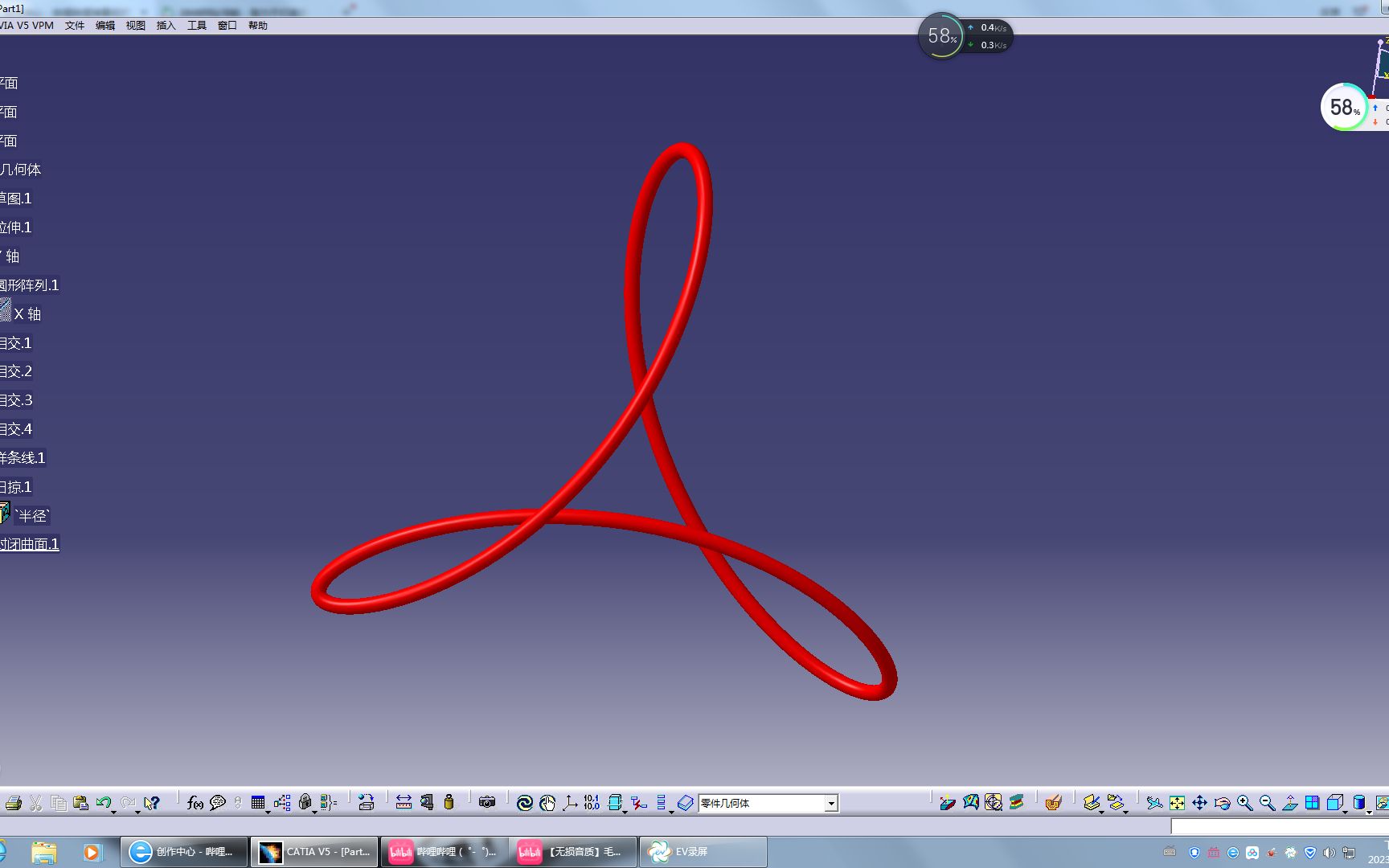Select the `半径` parameter node
This screenshot has height=868, width=1389.
33,516
